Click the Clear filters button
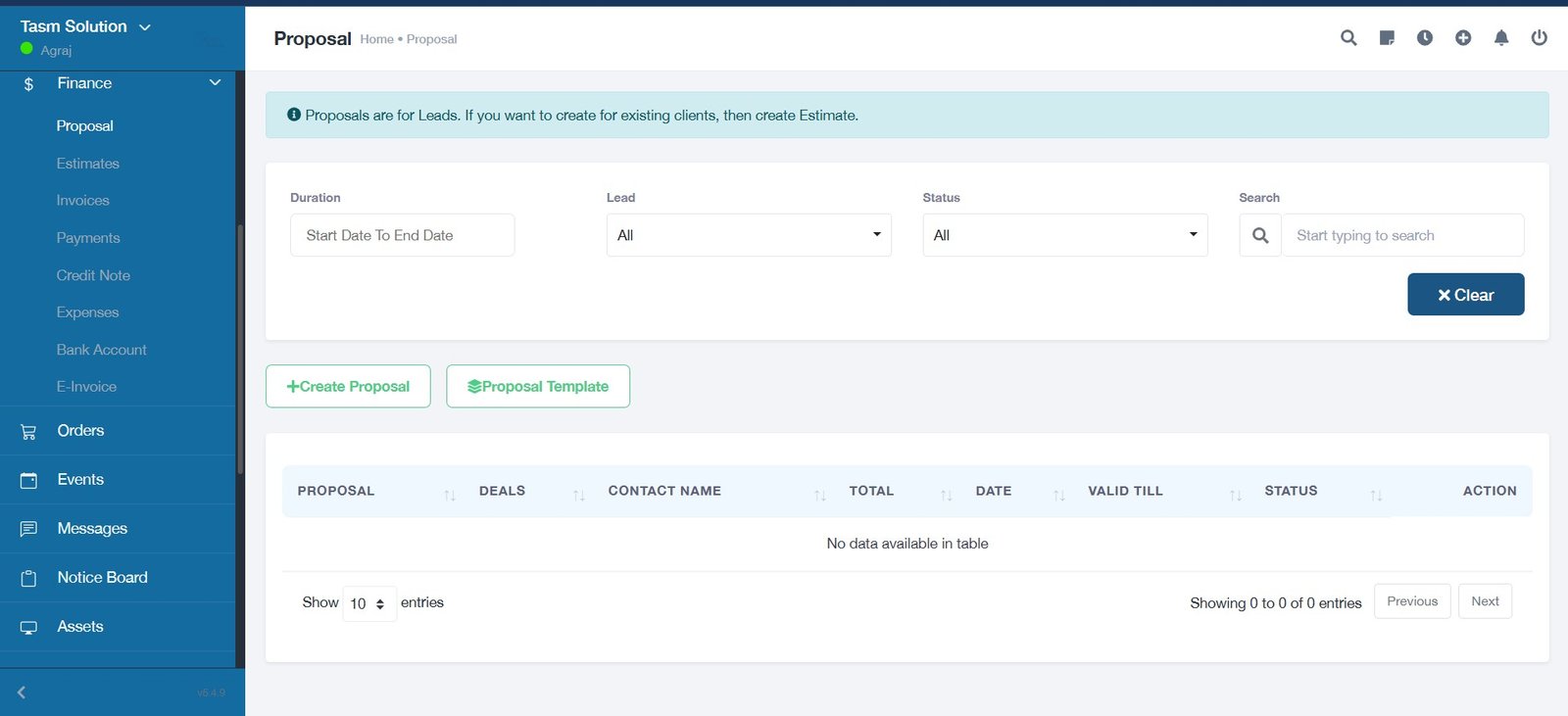Image resolution: width=1568 pixels, height=716 pixels. tap(1466, 295)
